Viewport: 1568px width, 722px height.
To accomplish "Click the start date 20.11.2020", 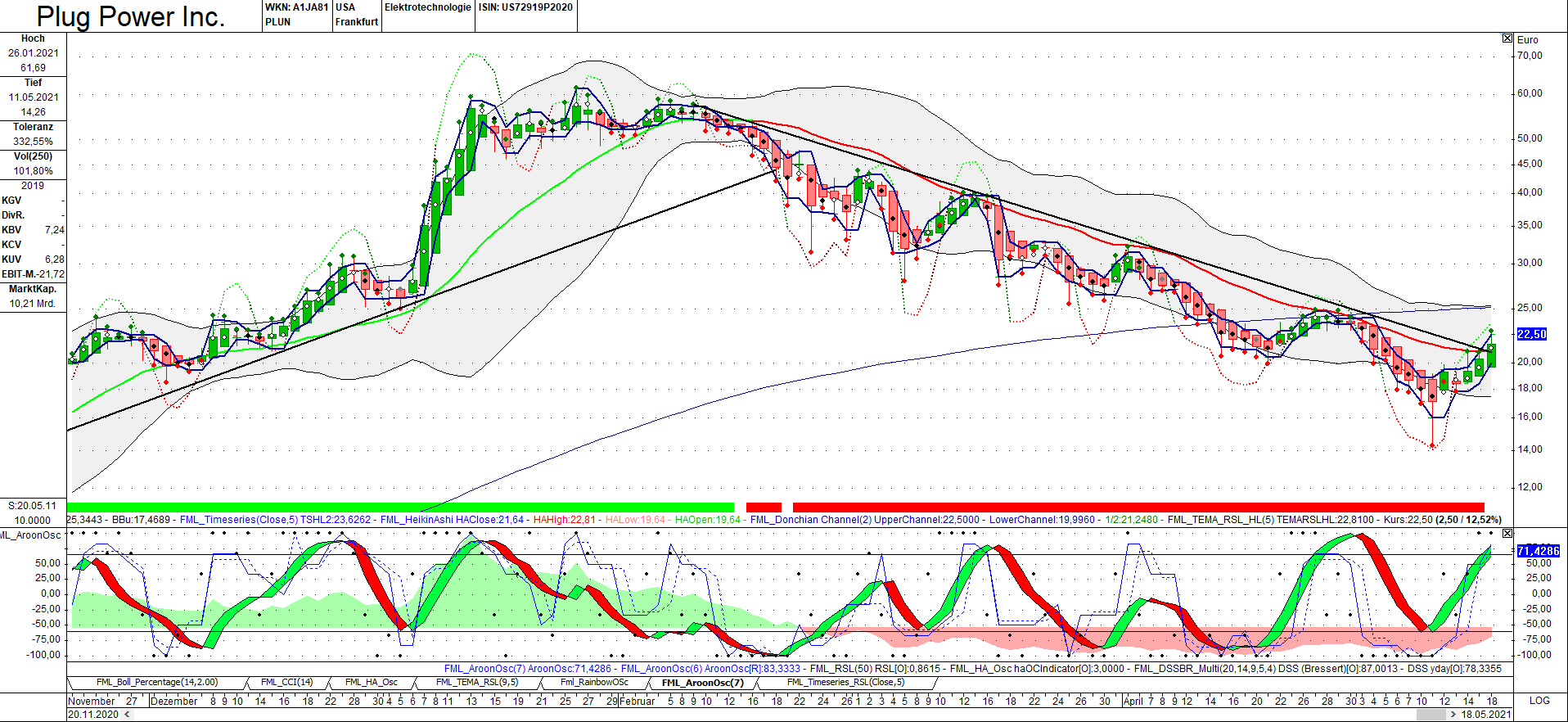I will [93, 715].
